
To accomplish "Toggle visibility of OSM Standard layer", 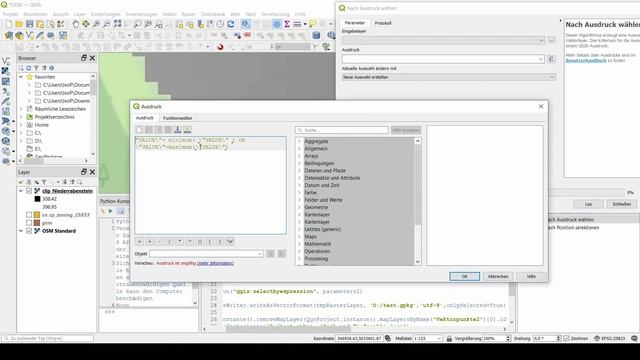I will (x=29, y=231).
